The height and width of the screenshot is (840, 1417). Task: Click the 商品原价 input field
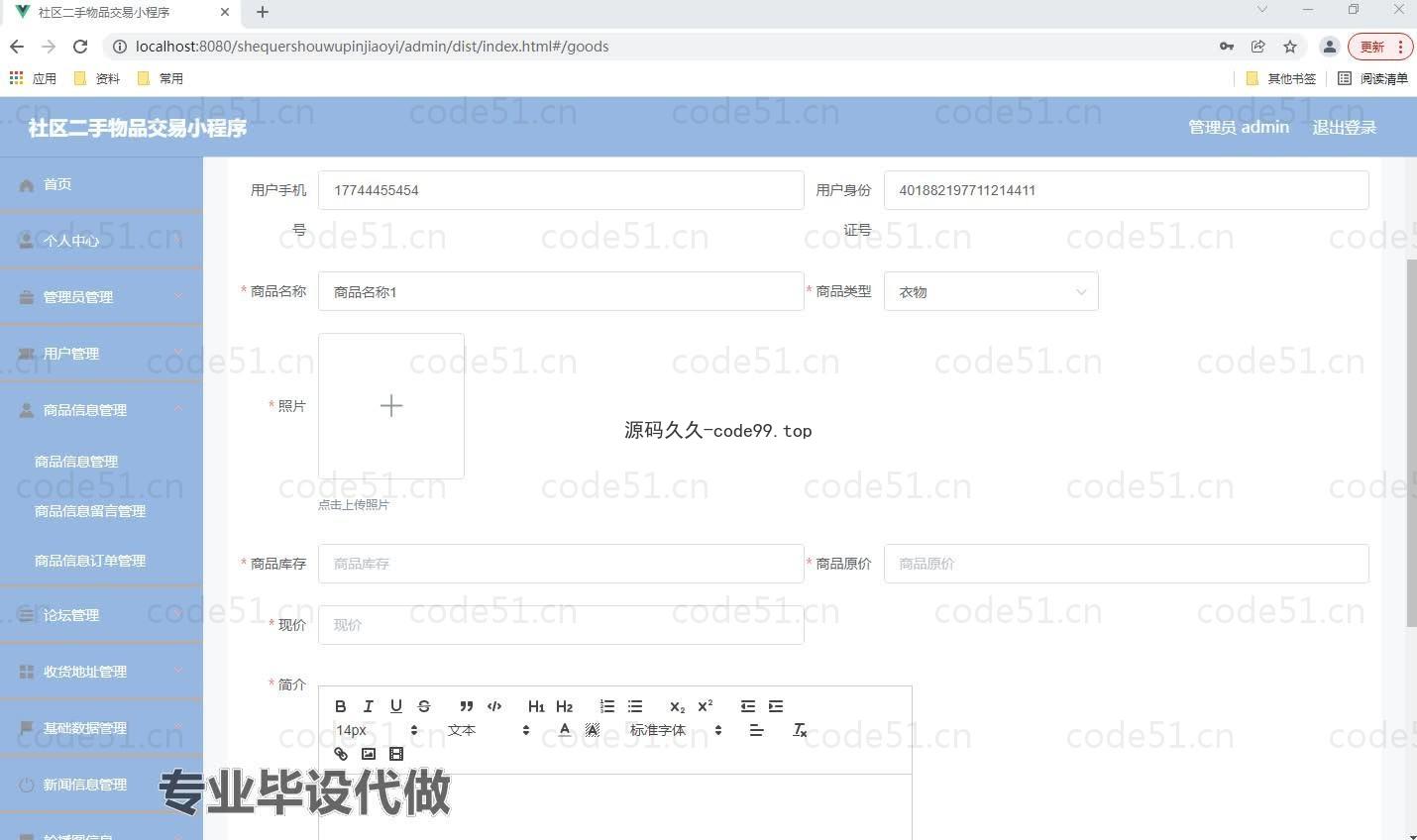click(x=1127, y=564)
